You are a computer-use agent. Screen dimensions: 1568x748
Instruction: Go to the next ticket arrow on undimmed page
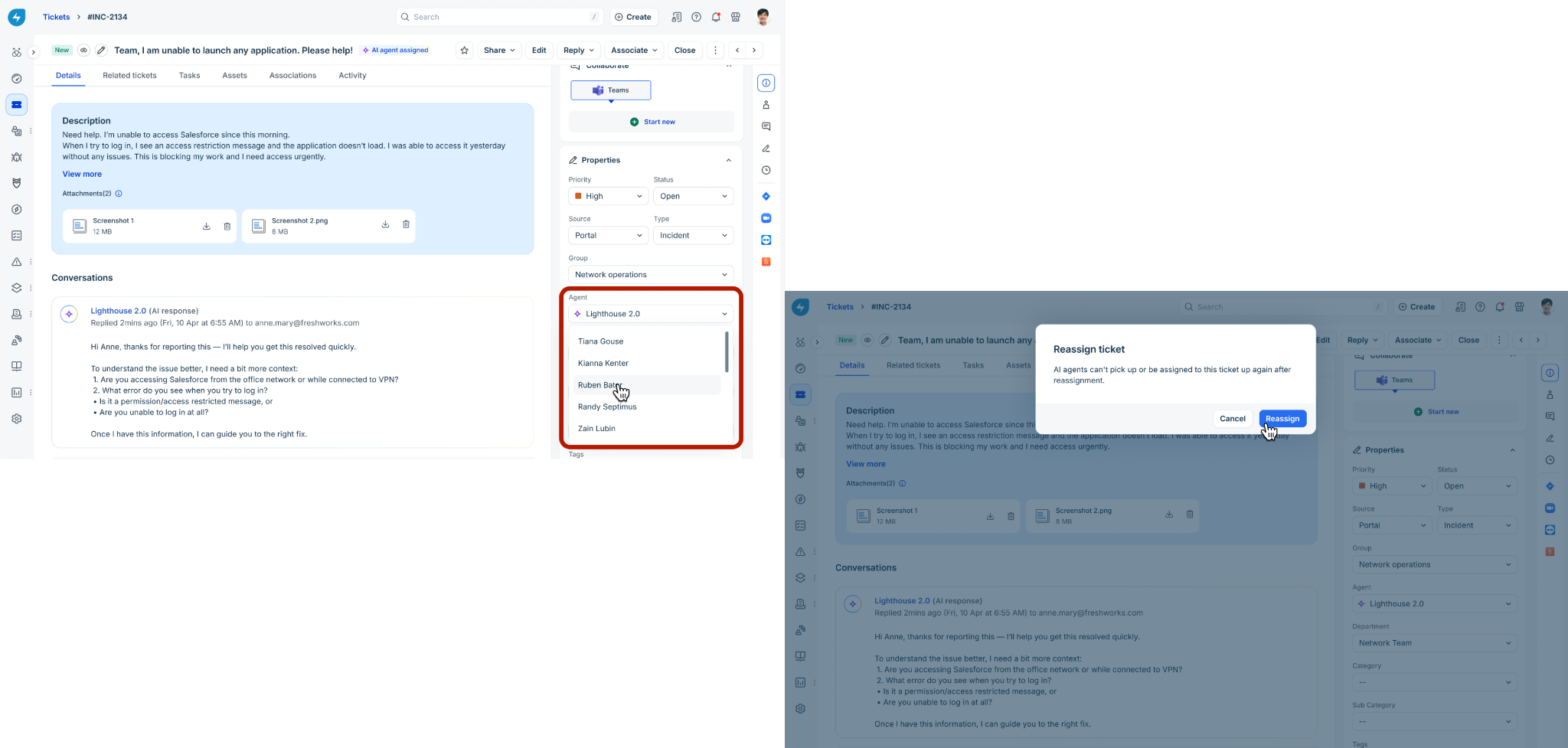tap(754, 51)
